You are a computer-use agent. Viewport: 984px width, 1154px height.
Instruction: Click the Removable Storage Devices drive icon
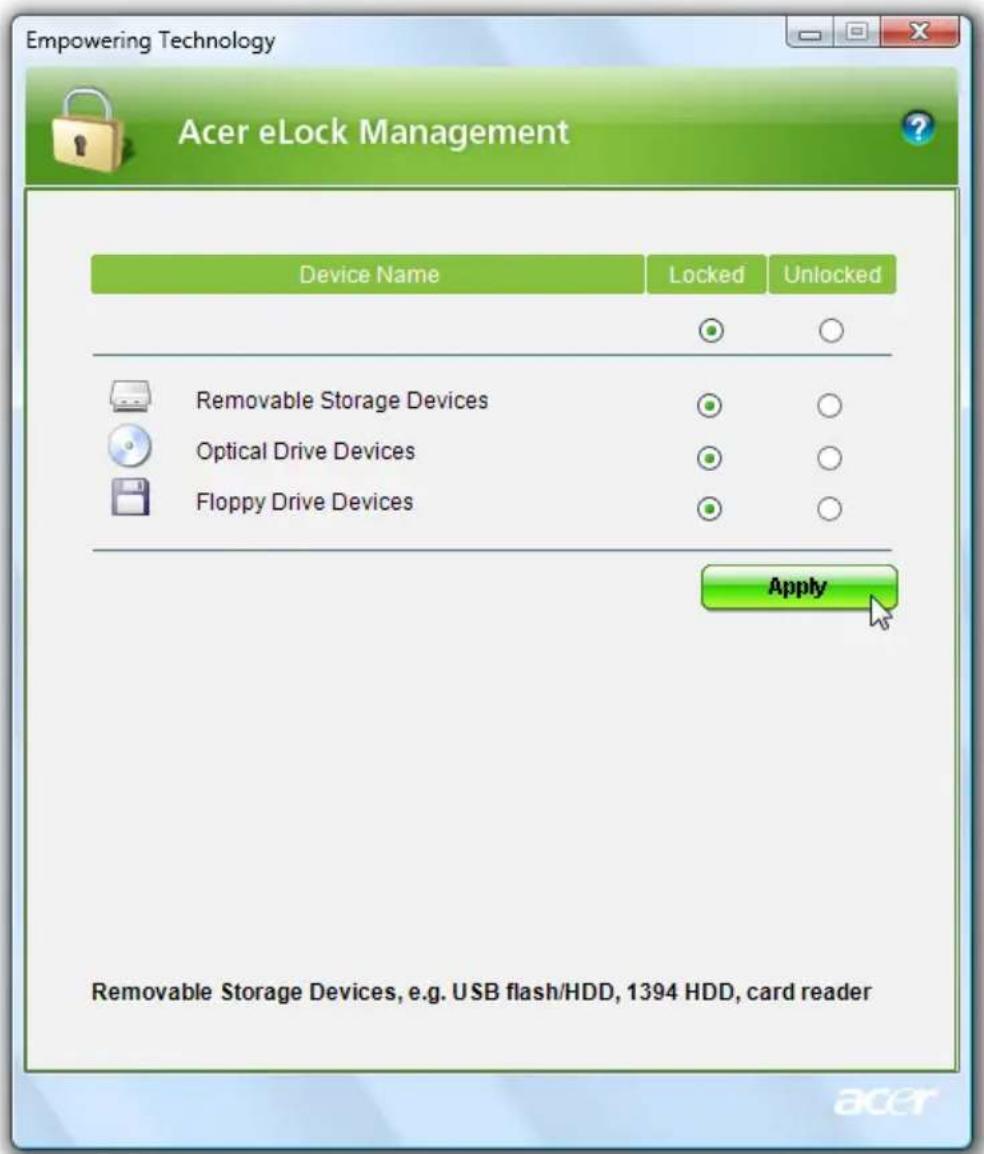tap(130, 396)
